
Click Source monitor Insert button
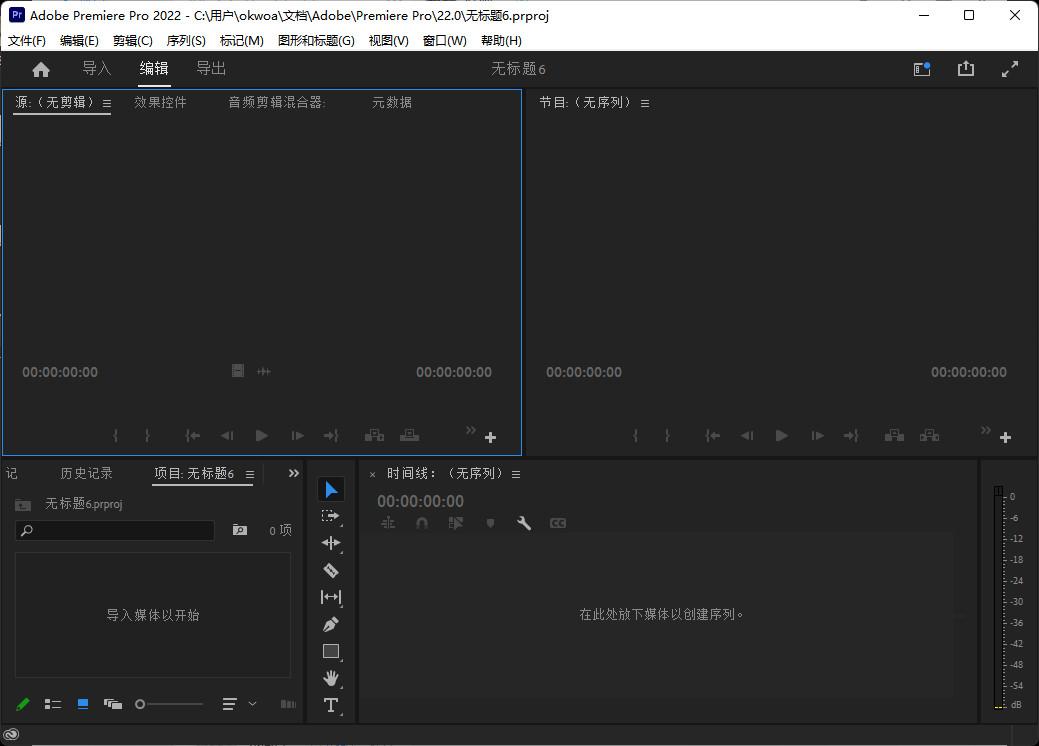(374, 435)
